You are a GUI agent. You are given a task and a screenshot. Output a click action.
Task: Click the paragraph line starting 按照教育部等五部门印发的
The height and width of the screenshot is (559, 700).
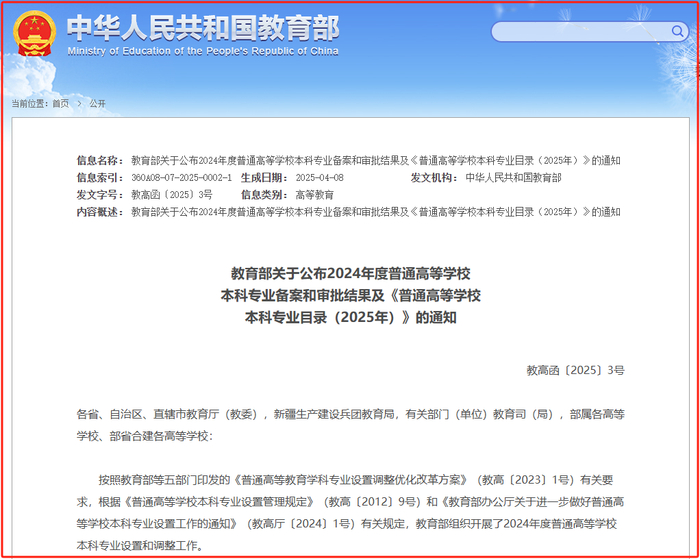[x=356, y=480]
